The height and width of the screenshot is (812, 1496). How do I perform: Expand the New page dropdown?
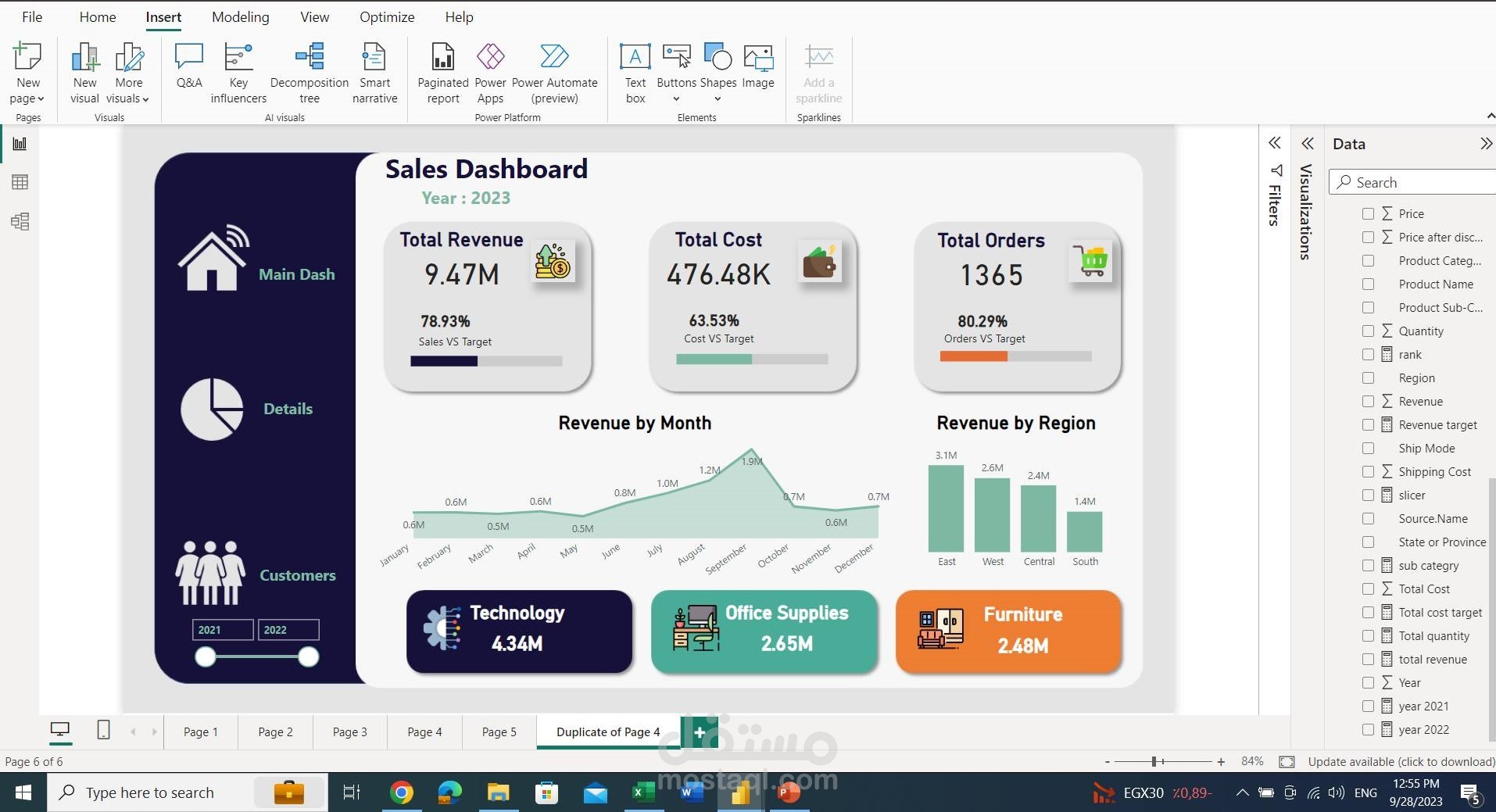(27, 98)
